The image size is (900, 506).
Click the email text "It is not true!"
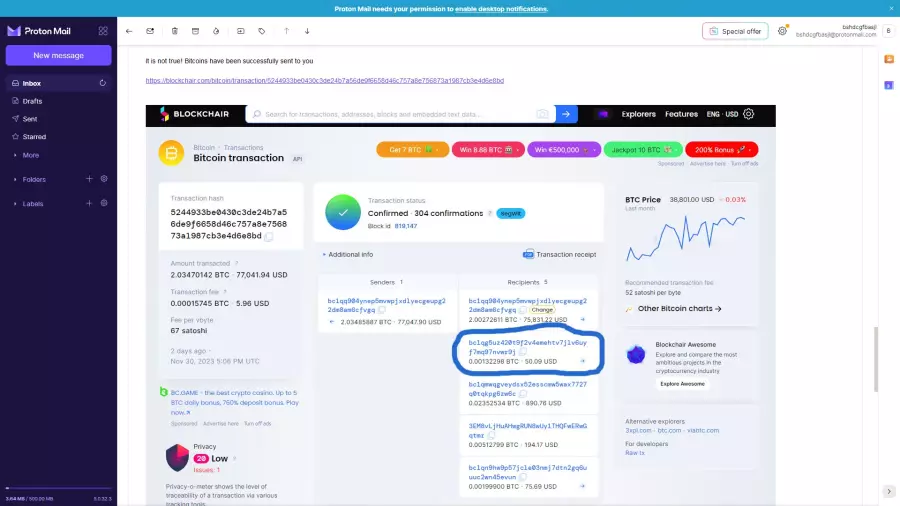[166, 61]
